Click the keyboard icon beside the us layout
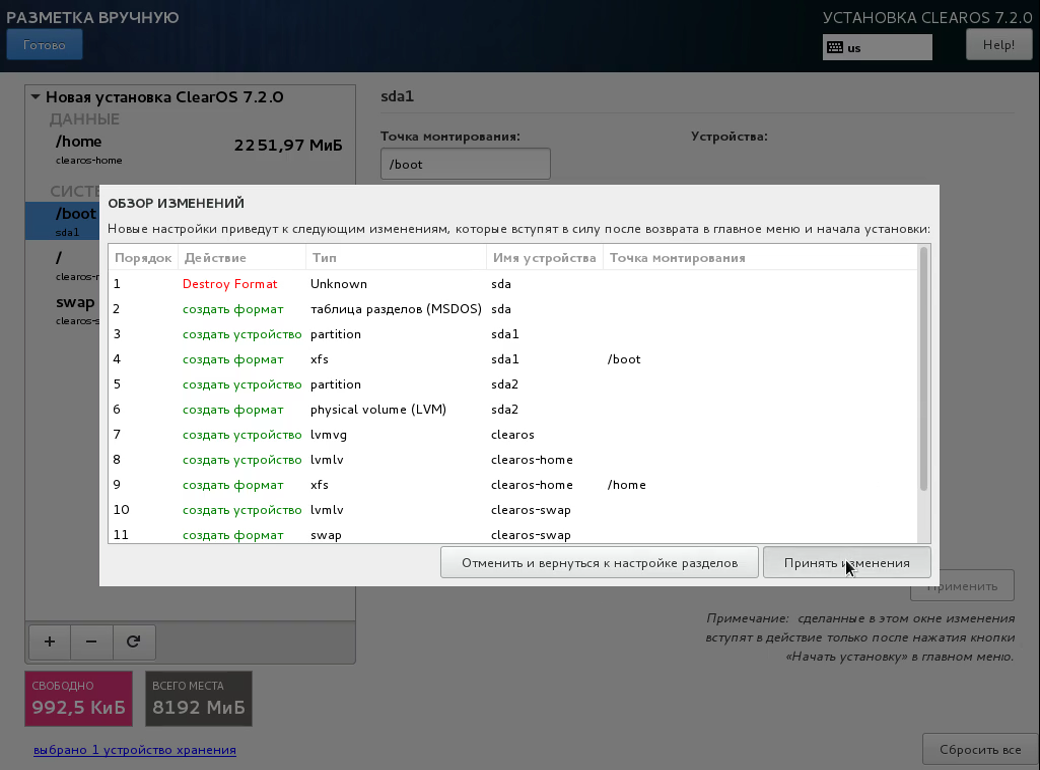This screenshot has height=770, width=1040. click(836, 48)
